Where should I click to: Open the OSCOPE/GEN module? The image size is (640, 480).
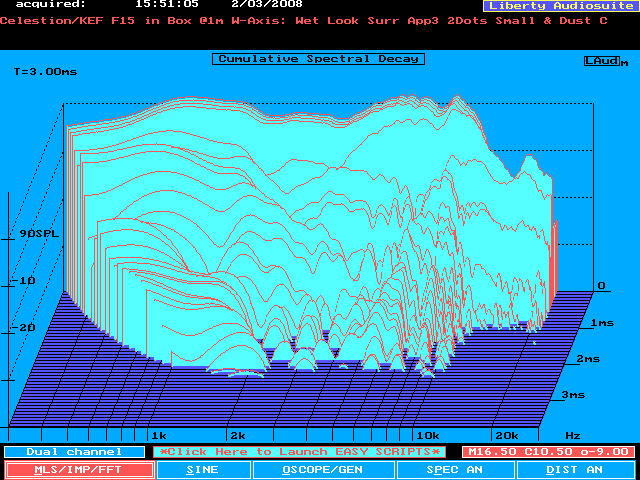[x=322, y=469]
